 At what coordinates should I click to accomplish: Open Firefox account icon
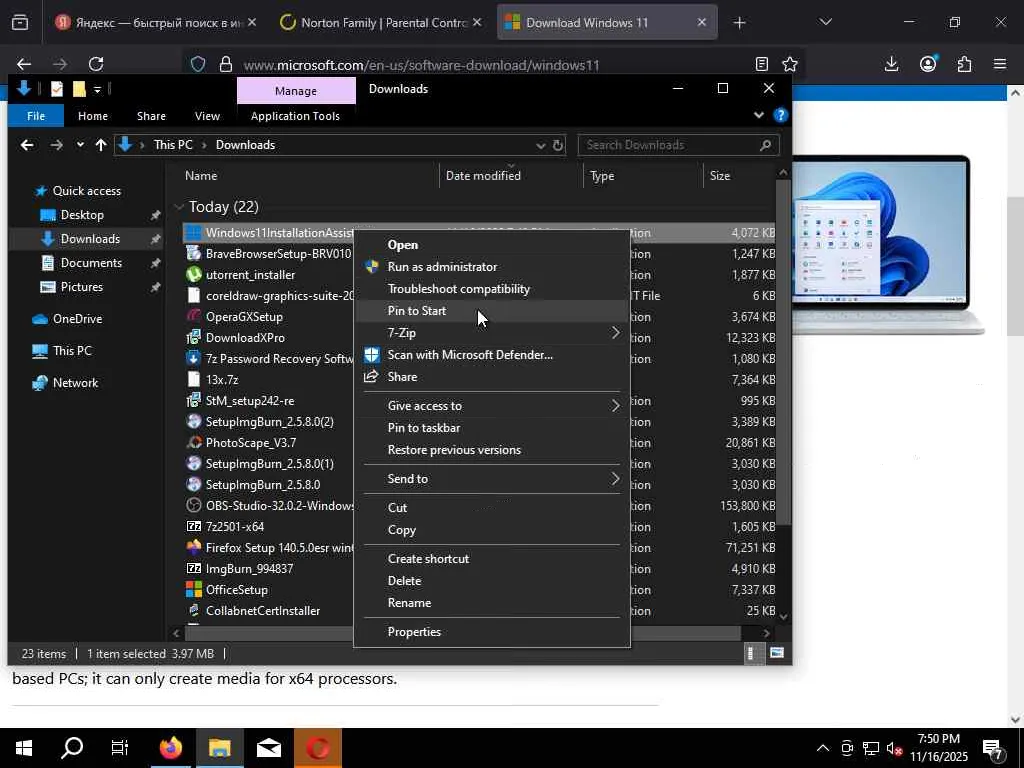click(x=928, y=64)
